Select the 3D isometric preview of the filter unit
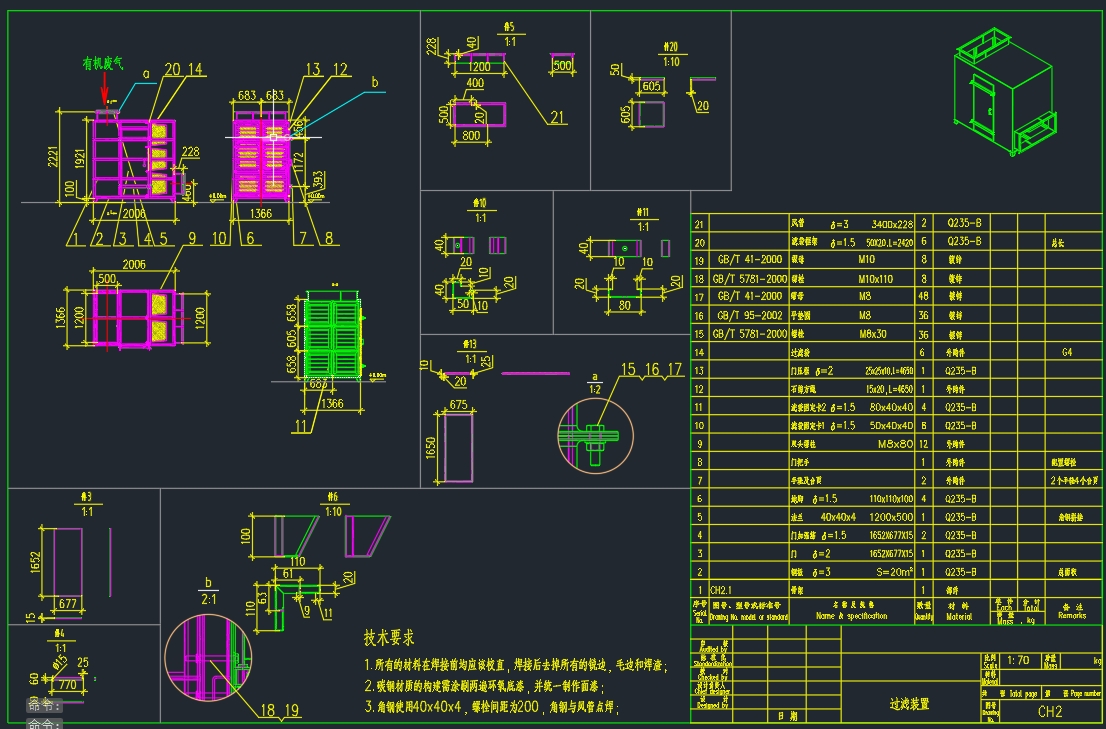Viewport: 1106px width, 729px height. pos(1005,92)
